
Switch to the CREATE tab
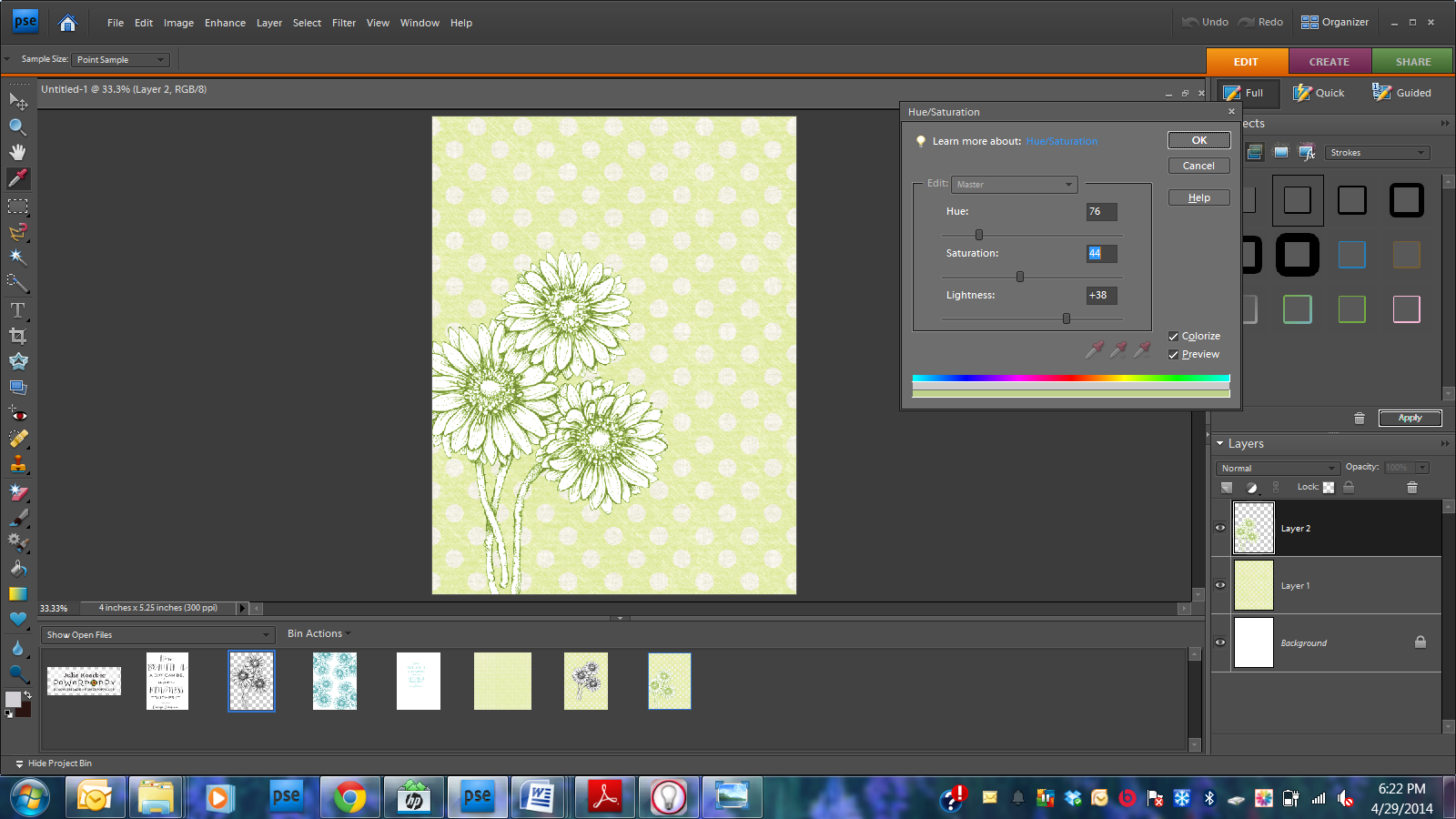1329,62
